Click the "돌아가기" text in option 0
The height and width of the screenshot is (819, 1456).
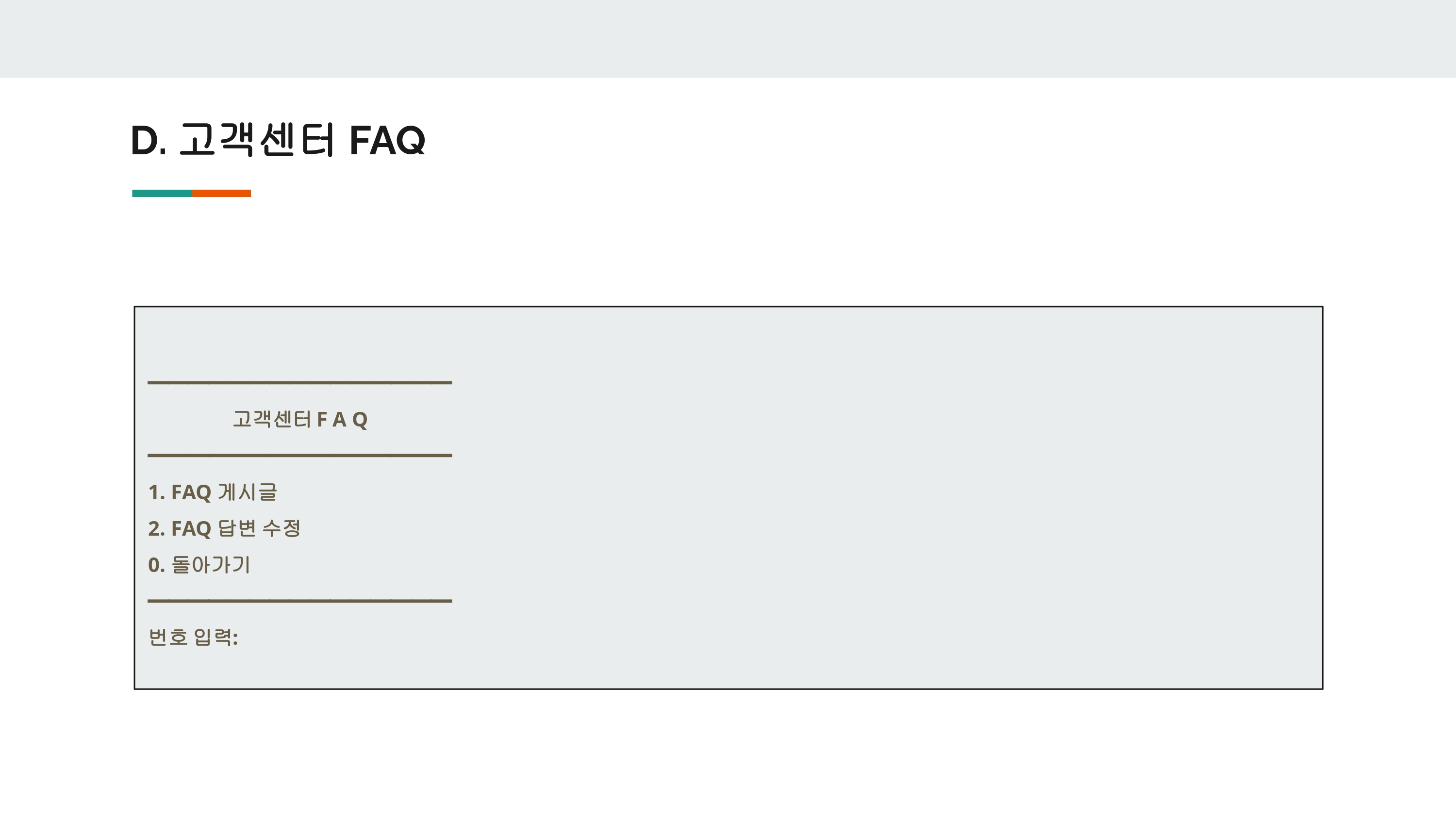211,564
